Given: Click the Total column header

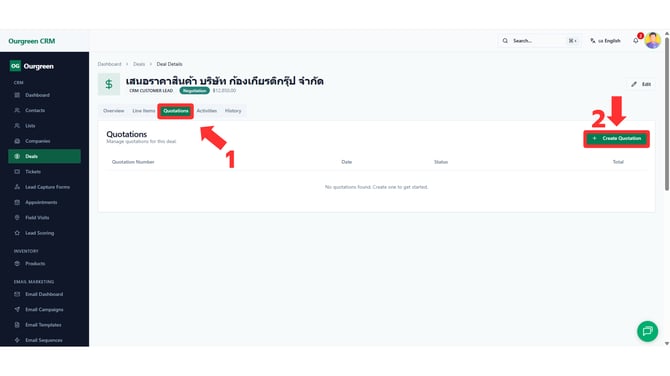Looking at the screenshot, I should (618, 162).
